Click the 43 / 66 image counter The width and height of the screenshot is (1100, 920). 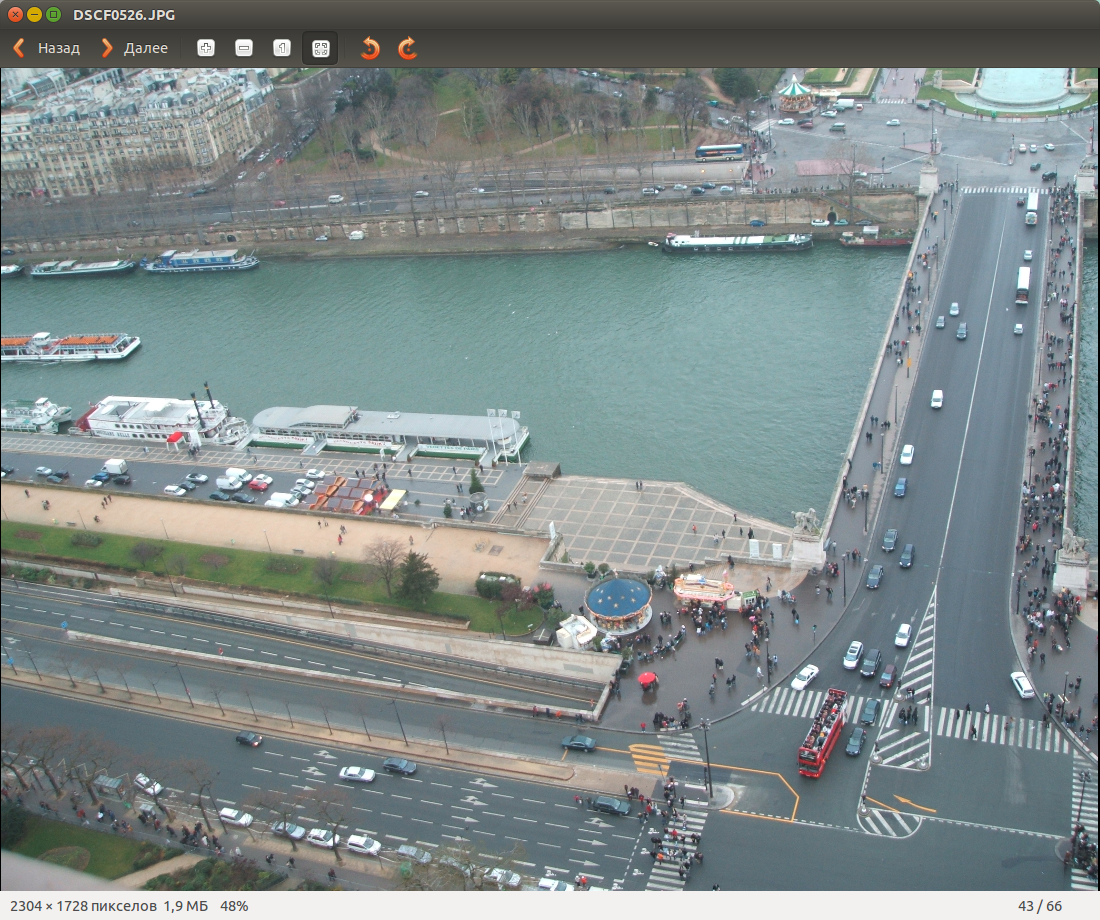click(1040, 906)
